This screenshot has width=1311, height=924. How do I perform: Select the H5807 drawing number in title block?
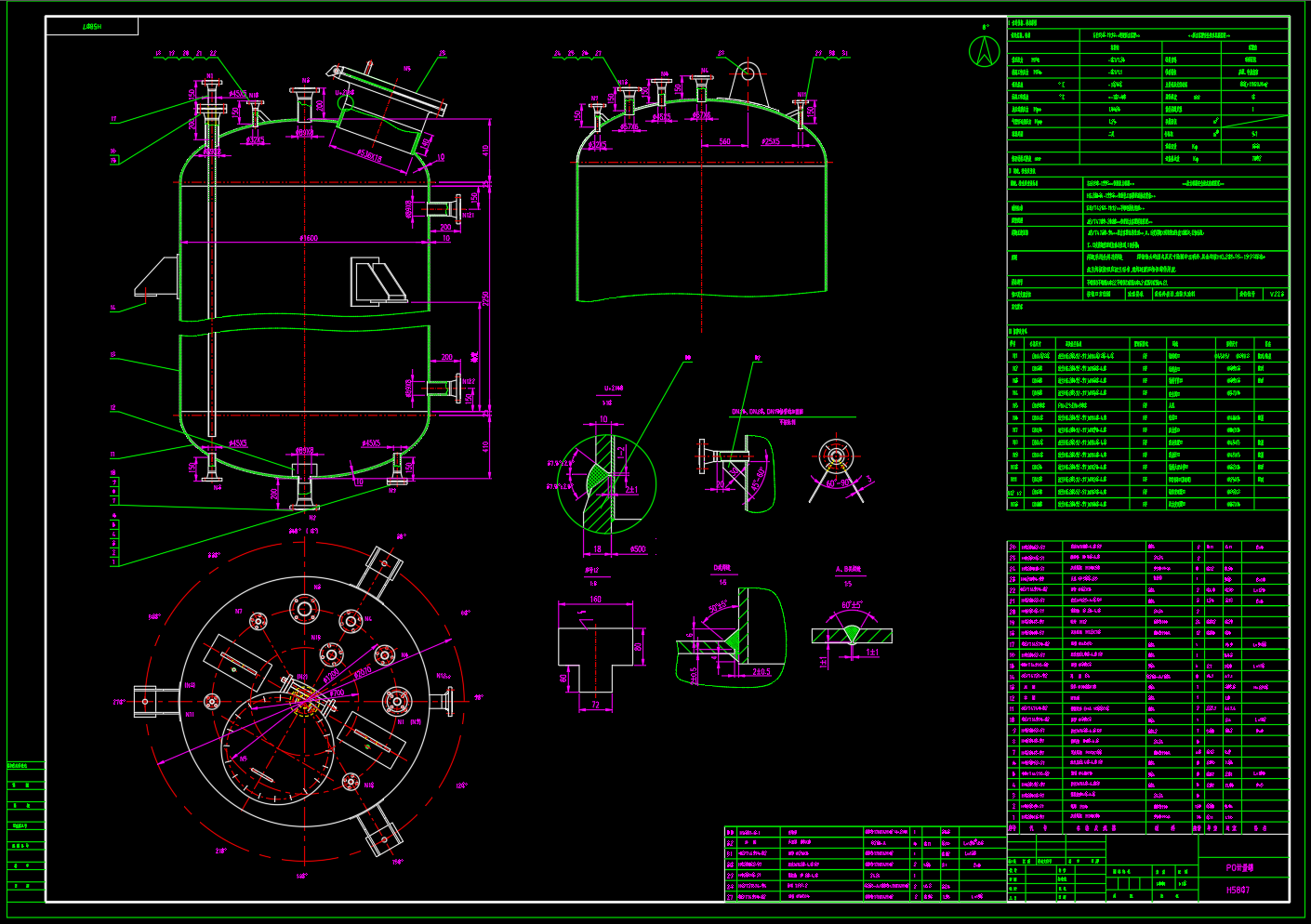[x=1238, y=890]
